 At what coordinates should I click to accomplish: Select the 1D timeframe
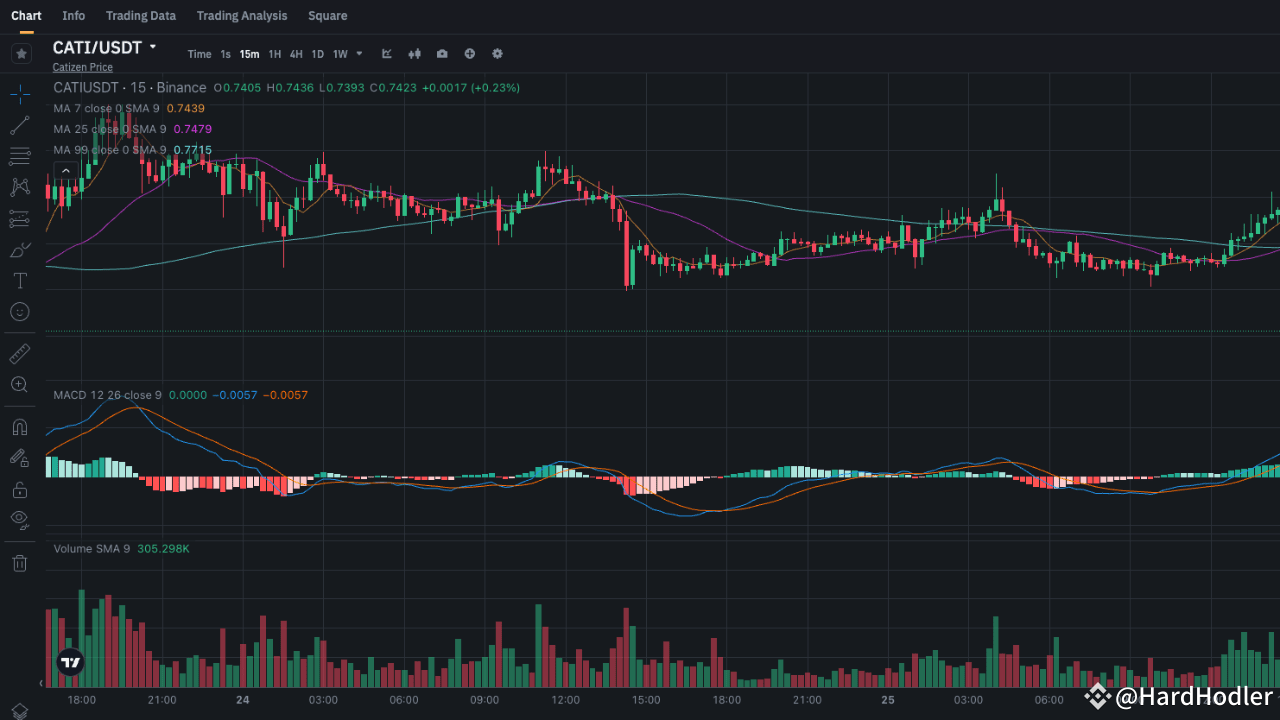click(317, 54)
